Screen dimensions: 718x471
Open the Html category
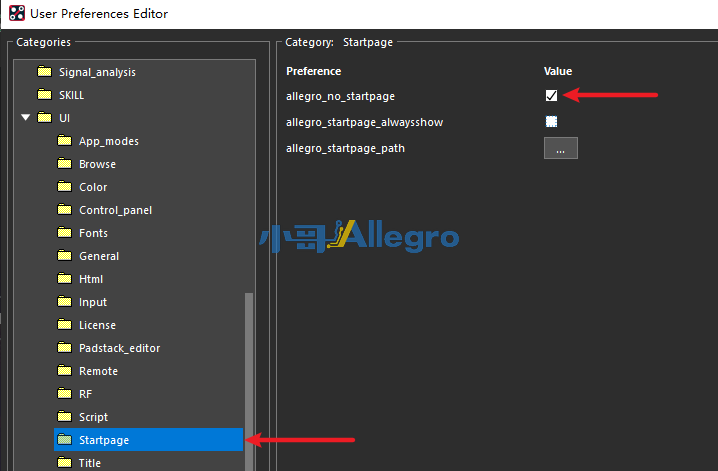[x=91, y=279]
